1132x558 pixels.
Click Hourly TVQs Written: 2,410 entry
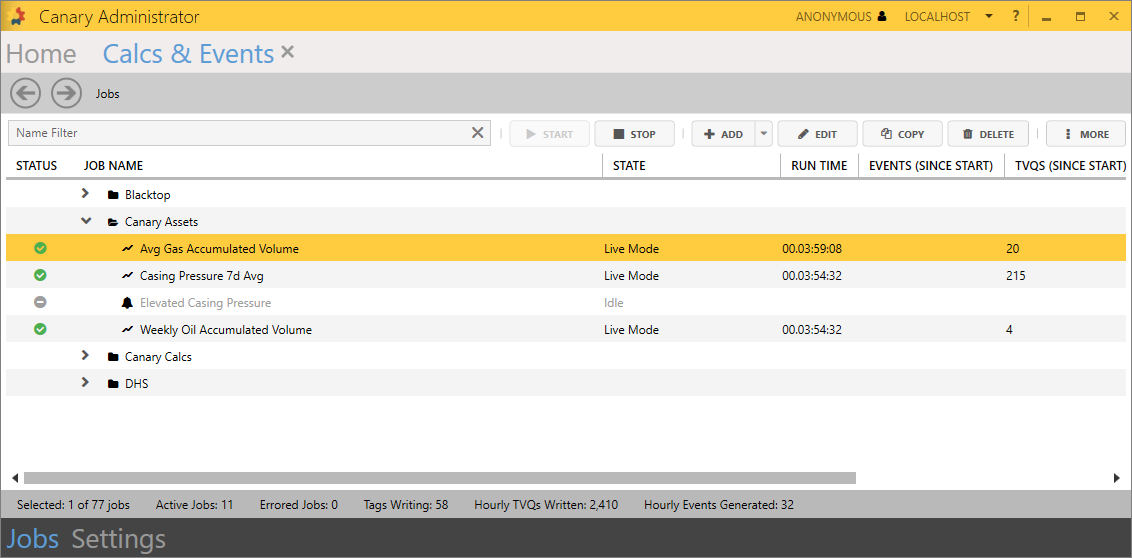coord(546,505)
